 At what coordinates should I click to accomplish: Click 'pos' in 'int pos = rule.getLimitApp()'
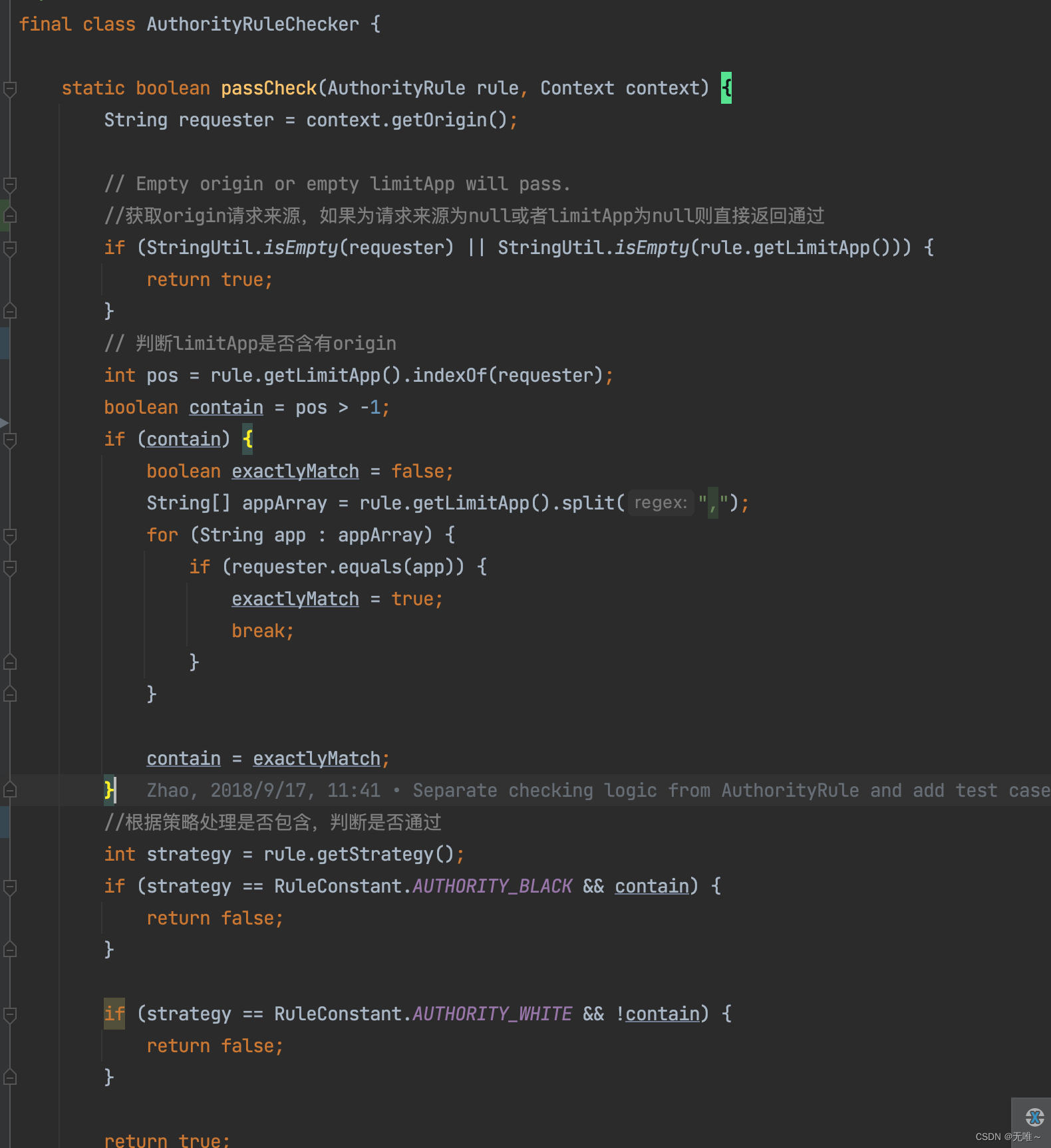(x=162, y=375)
